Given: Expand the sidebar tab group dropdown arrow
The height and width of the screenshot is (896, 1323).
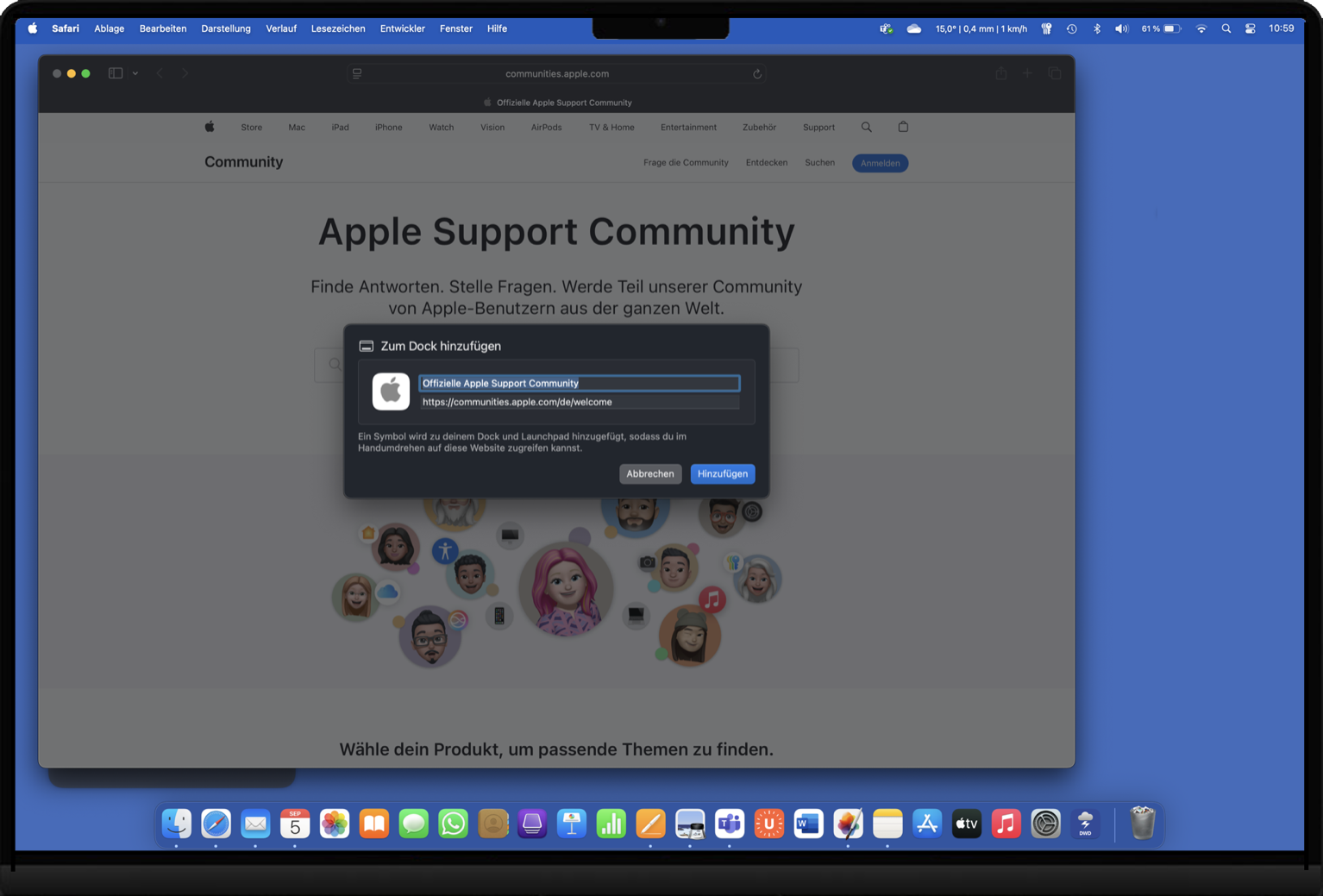Looking at the screenshot, I should pyautogui.click(x=135, y=73).
